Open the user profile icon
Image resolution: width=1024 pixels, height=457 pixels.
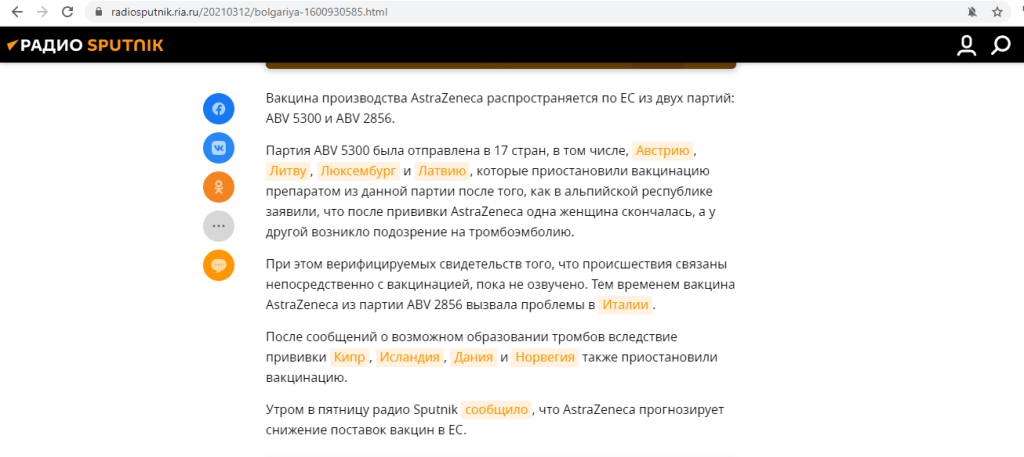tap(966, 45)
